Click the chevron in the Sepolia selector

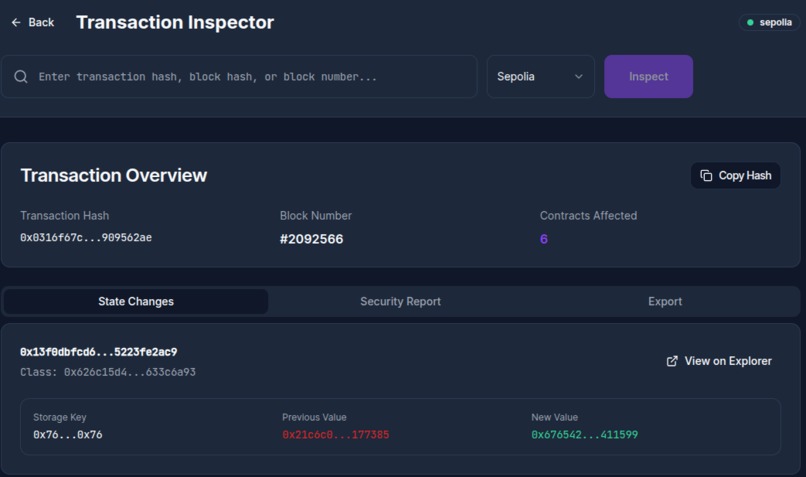click(x=578, y=77)
